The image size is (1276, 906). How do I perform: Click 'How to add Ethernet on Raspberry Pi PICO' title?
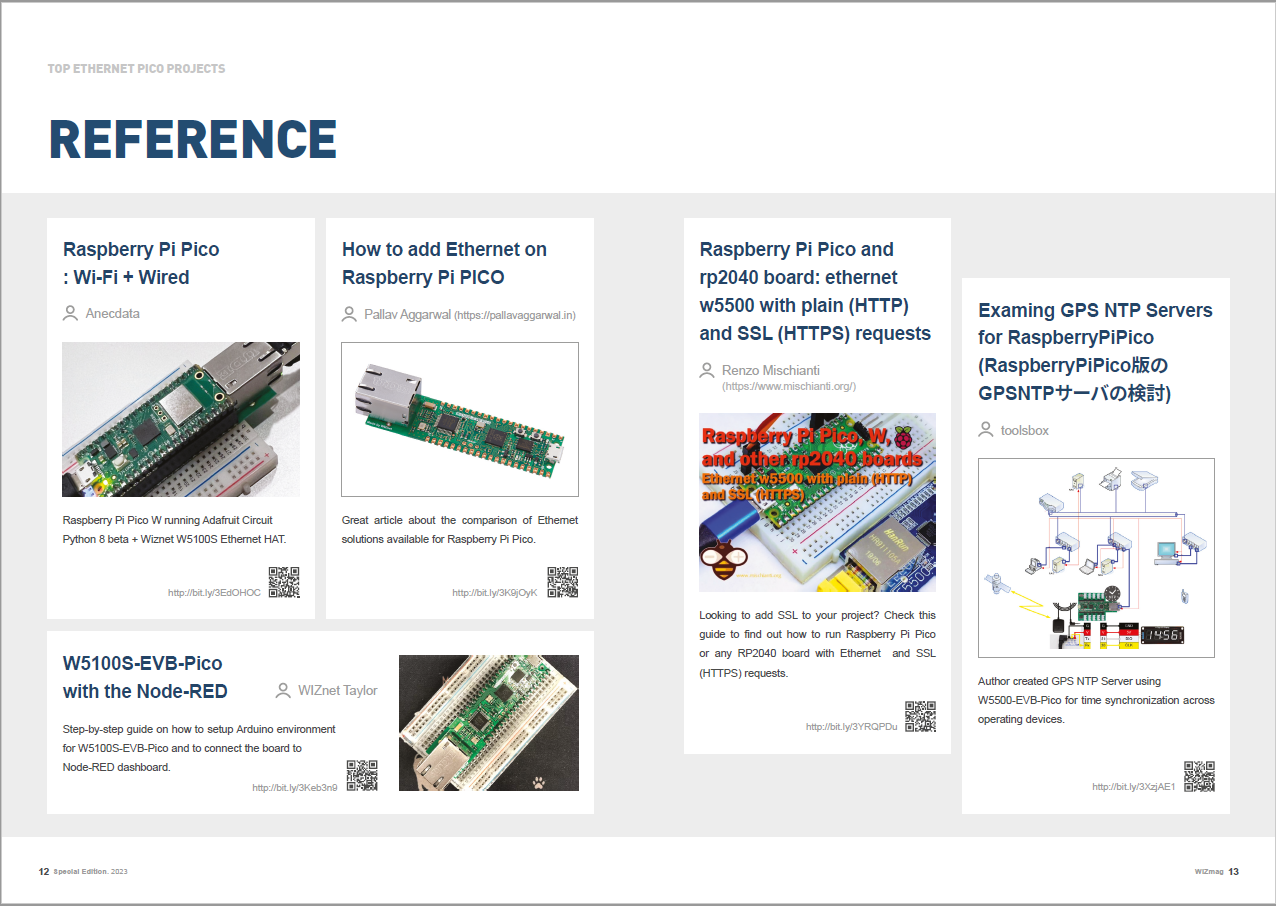445,263
